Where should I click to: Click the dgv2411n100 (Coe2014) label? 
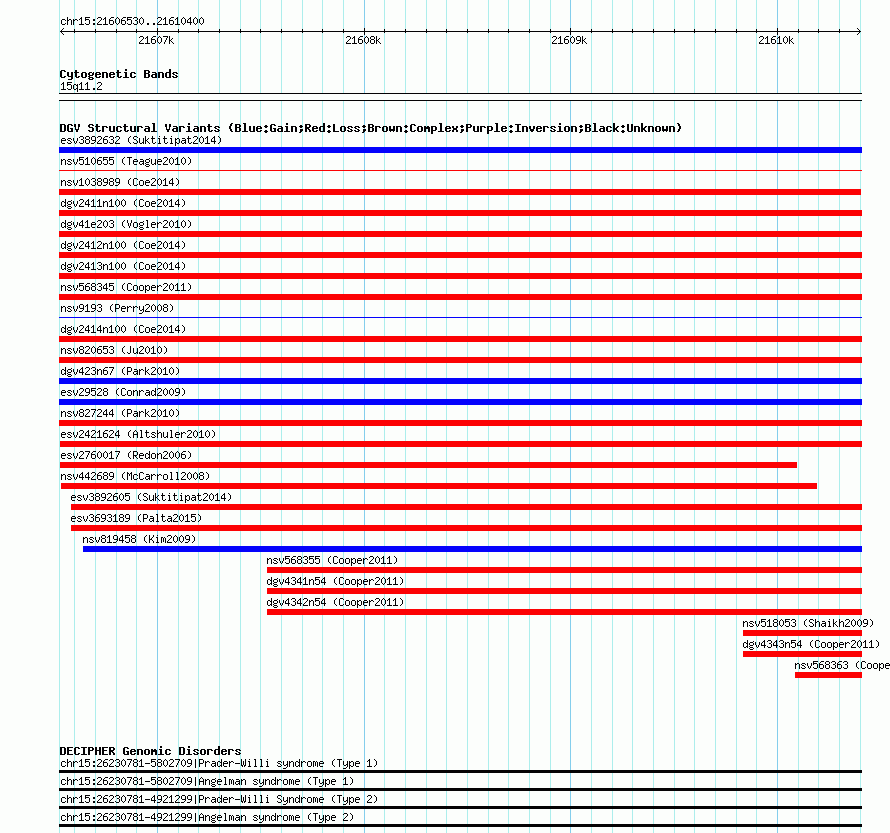pyautogui.click(x=123, y=203)
